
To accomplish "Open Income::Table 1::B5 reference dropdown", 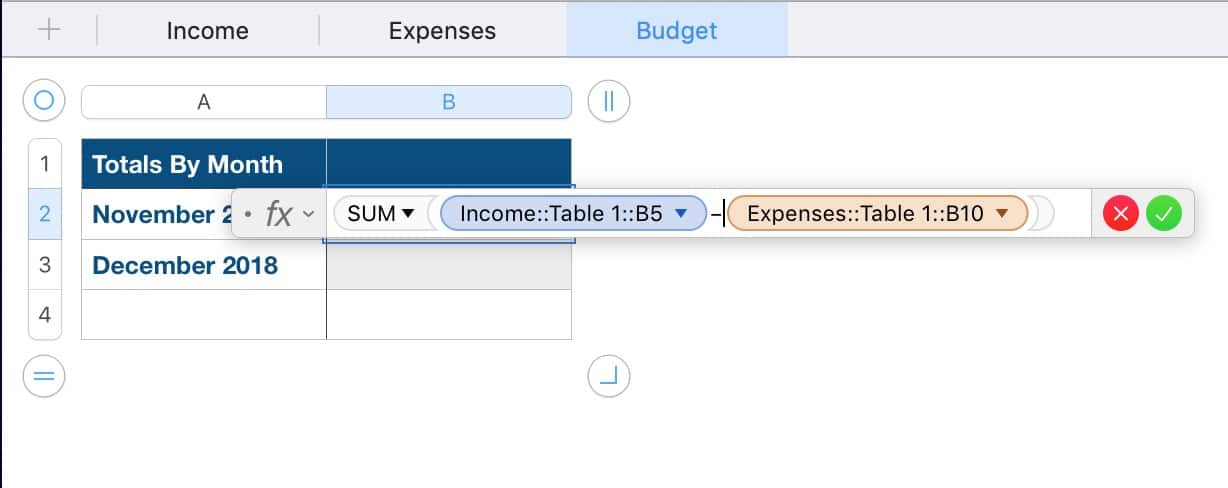I will pyautogui.click(x=680, y=213).
